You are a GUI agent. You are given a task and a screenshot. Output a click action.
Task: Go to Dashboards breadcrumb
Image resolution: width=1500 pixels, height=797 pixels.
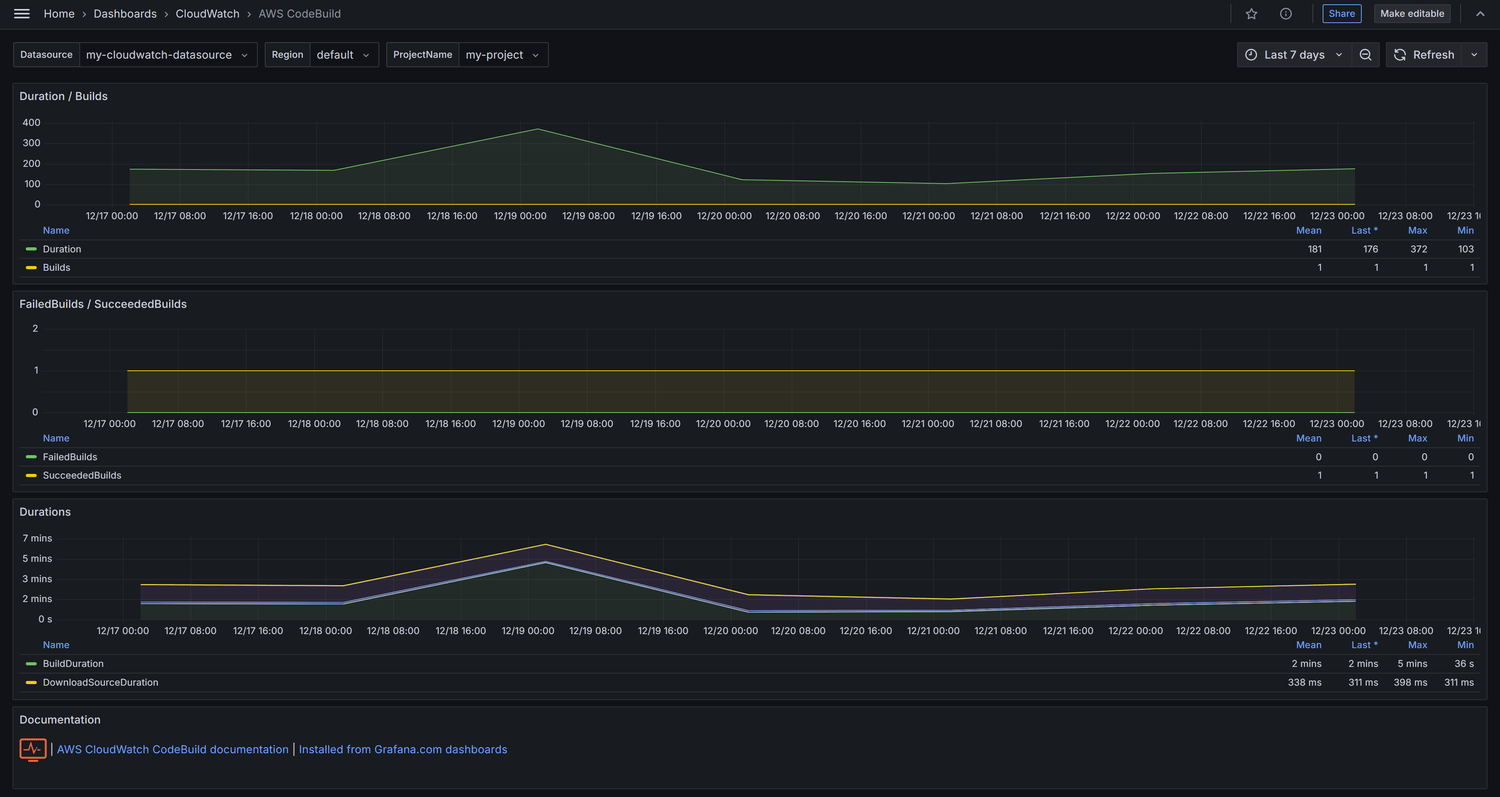pyautogui.click(x=125, y=14)
